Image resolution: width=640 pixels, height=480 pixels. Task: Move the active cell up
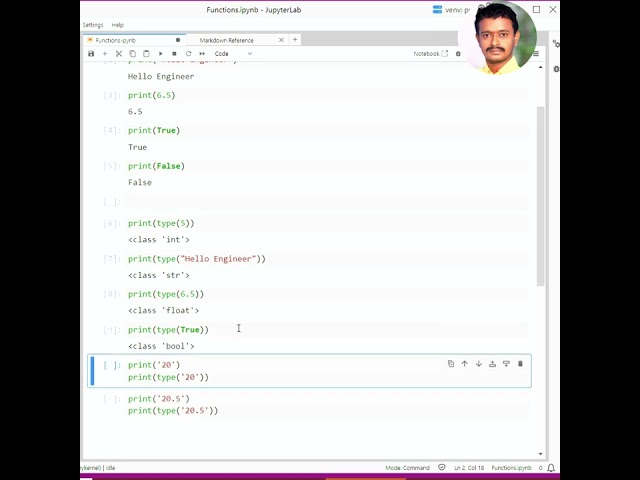click(464, 364)
